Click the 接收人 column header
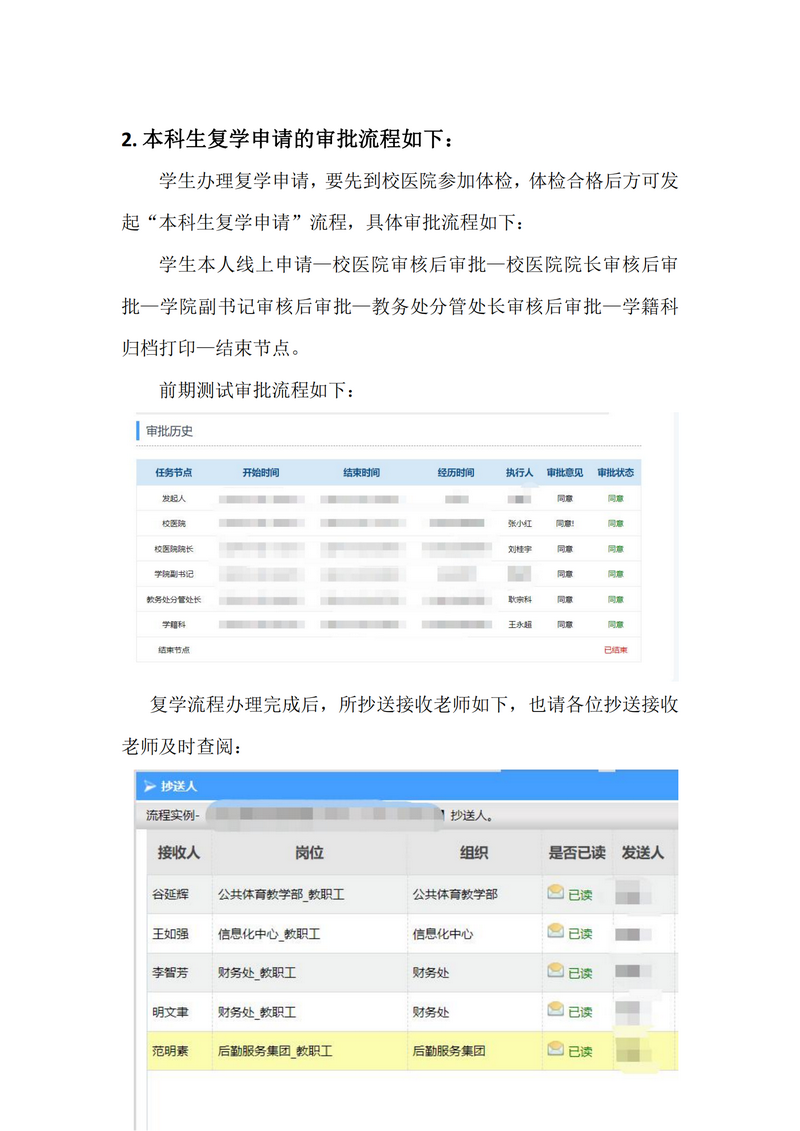Screen dimensions: 800x1131 [179, 853]
